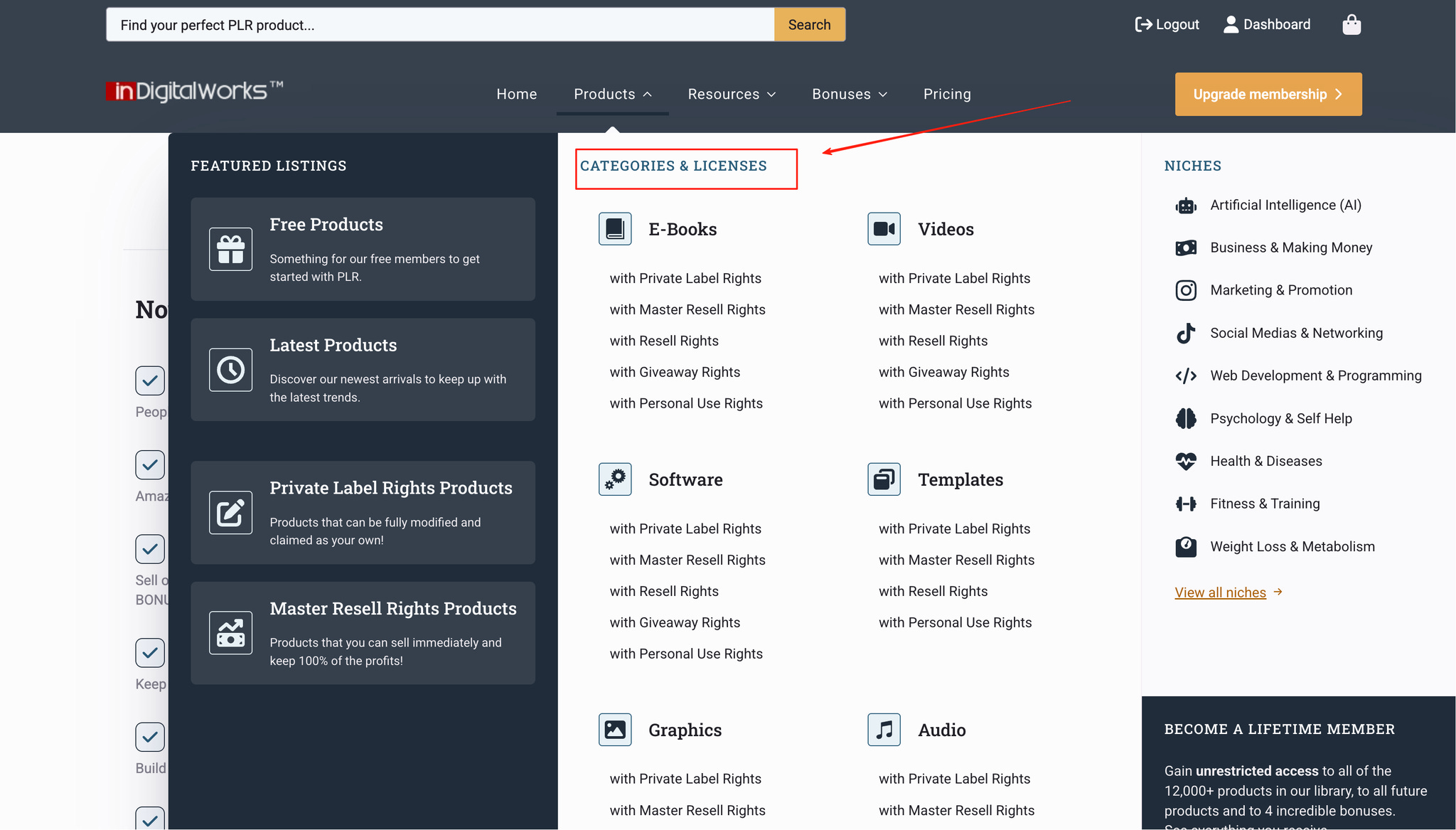Open the Pricing menu item
The width and height of the screenshot is (1456, 830).
pos(946,95)
